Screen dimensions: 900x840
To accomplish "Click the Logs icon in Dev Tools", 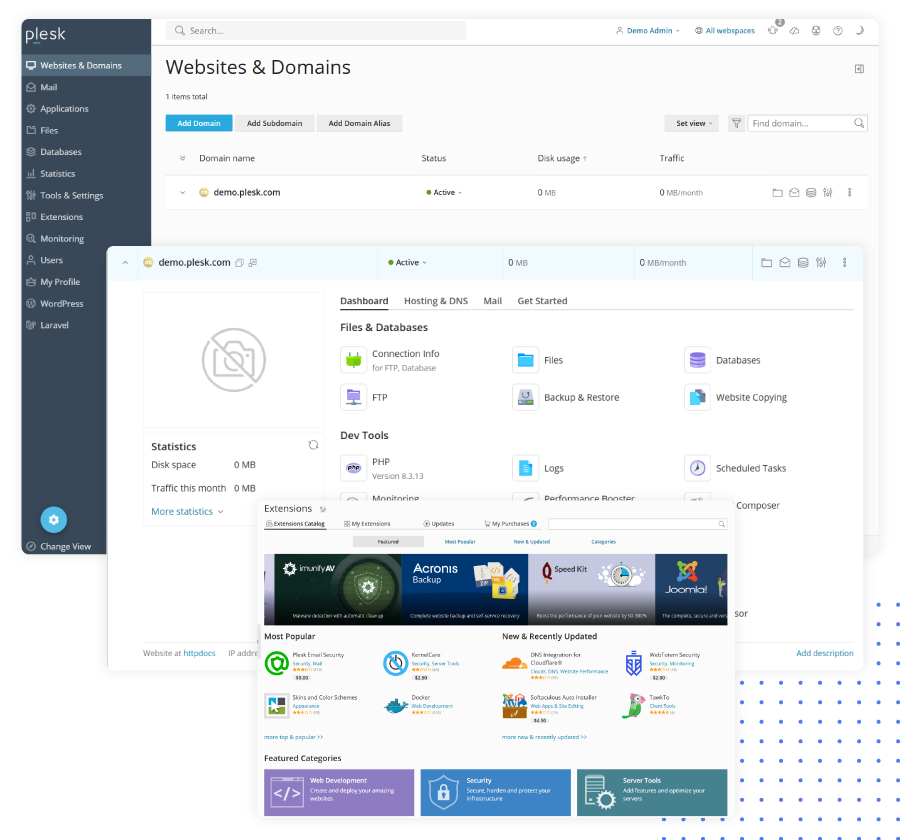I will click(525, 468).
